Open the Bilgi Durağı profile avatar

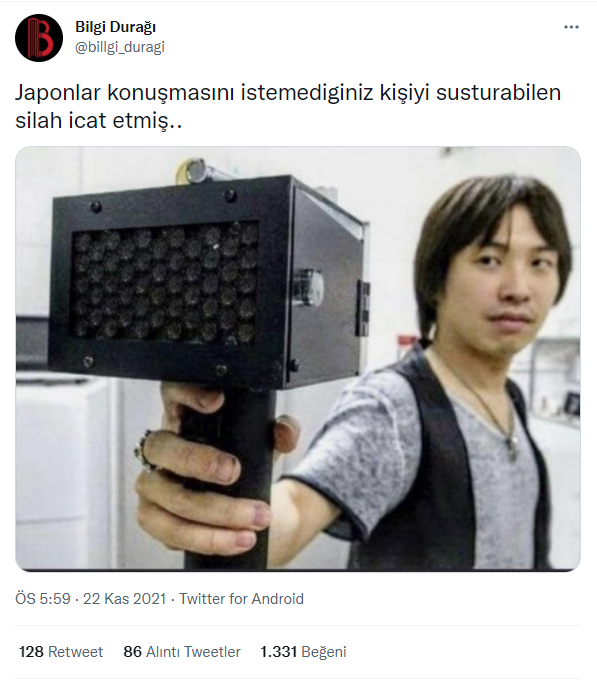(39, 38)
